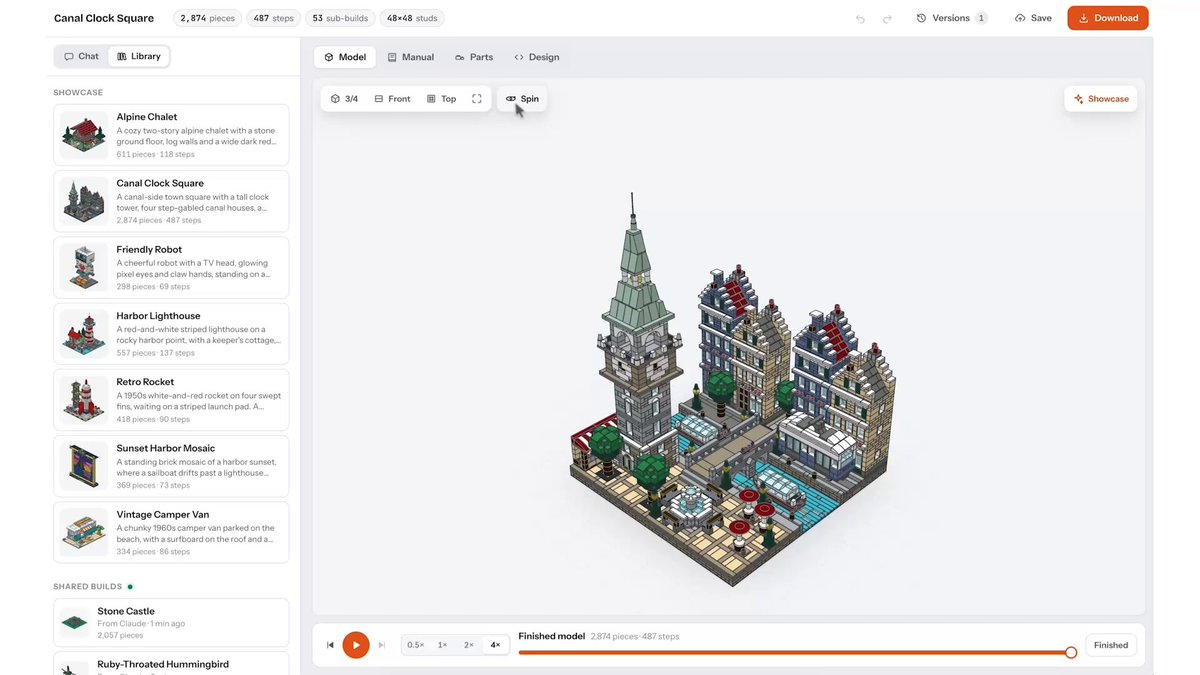Click the fullscreen expand icon
This screenshot has height=675, width=1200.
point(477,99)
